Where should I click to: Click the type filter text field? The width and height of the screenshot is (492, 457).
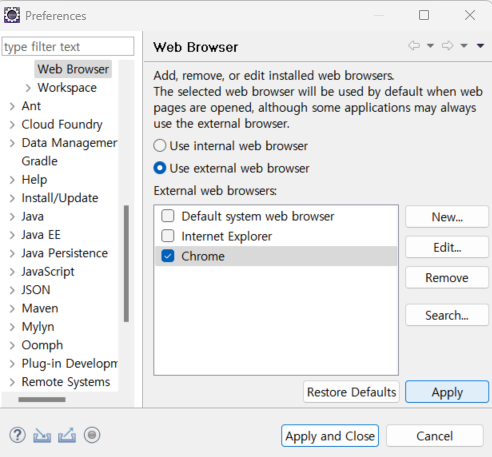pyautogui.click(x=68, y=47)
